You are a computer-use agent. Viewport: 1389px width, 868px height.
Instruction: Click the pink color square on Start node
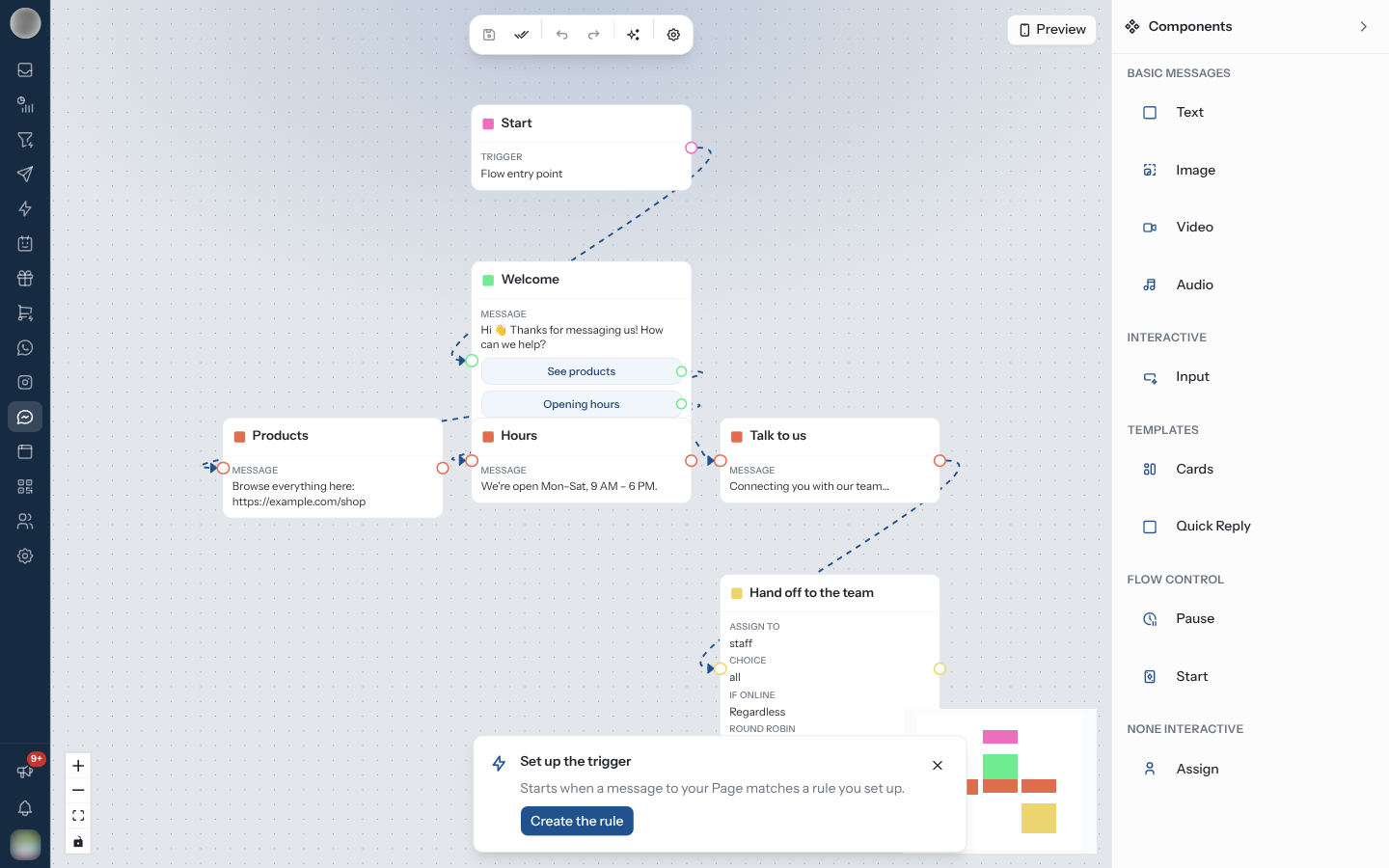click(x=488, y=123)
